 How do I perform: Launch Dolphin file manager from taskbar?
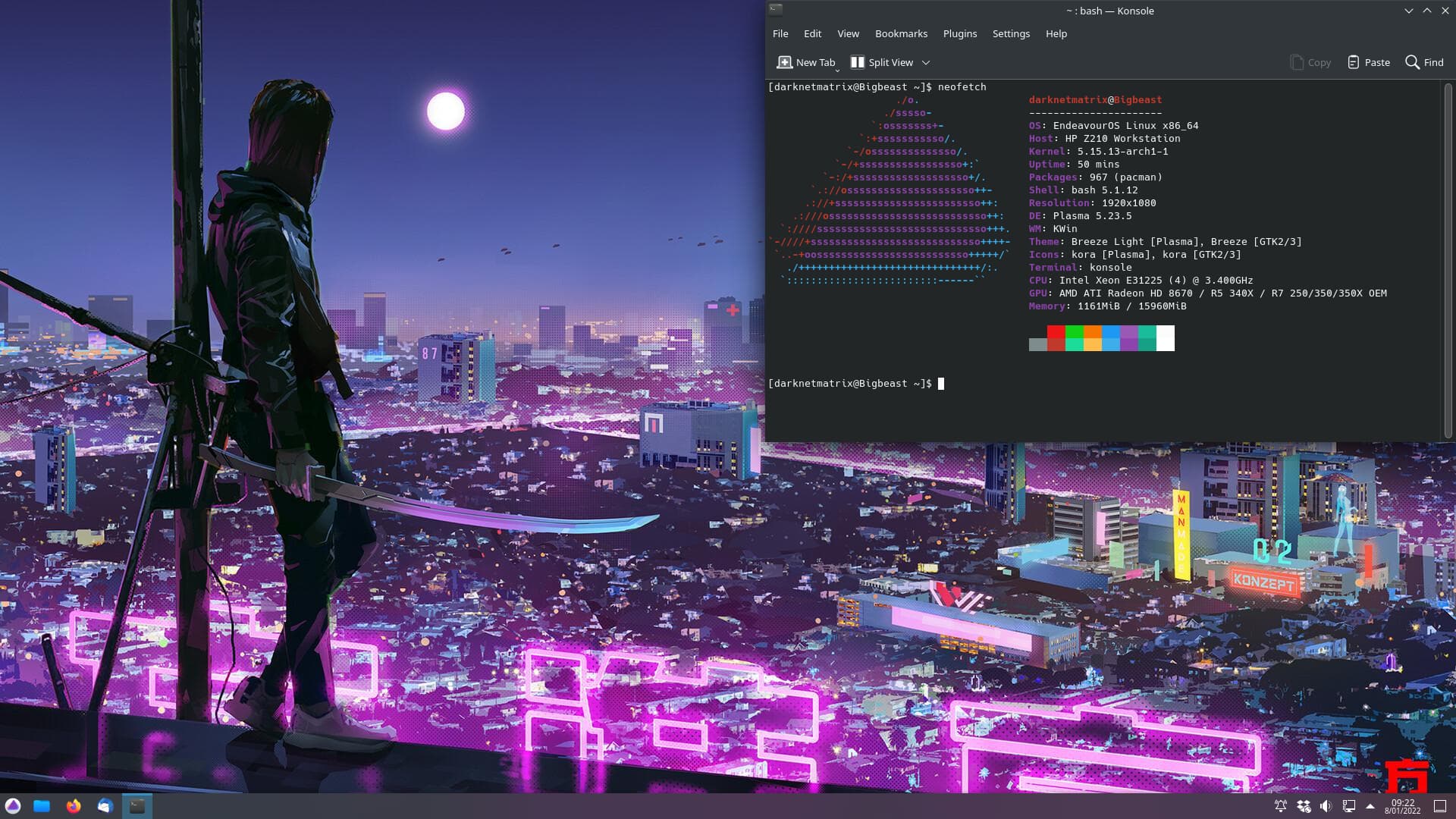pyautogui.click(x=42, y=806)
